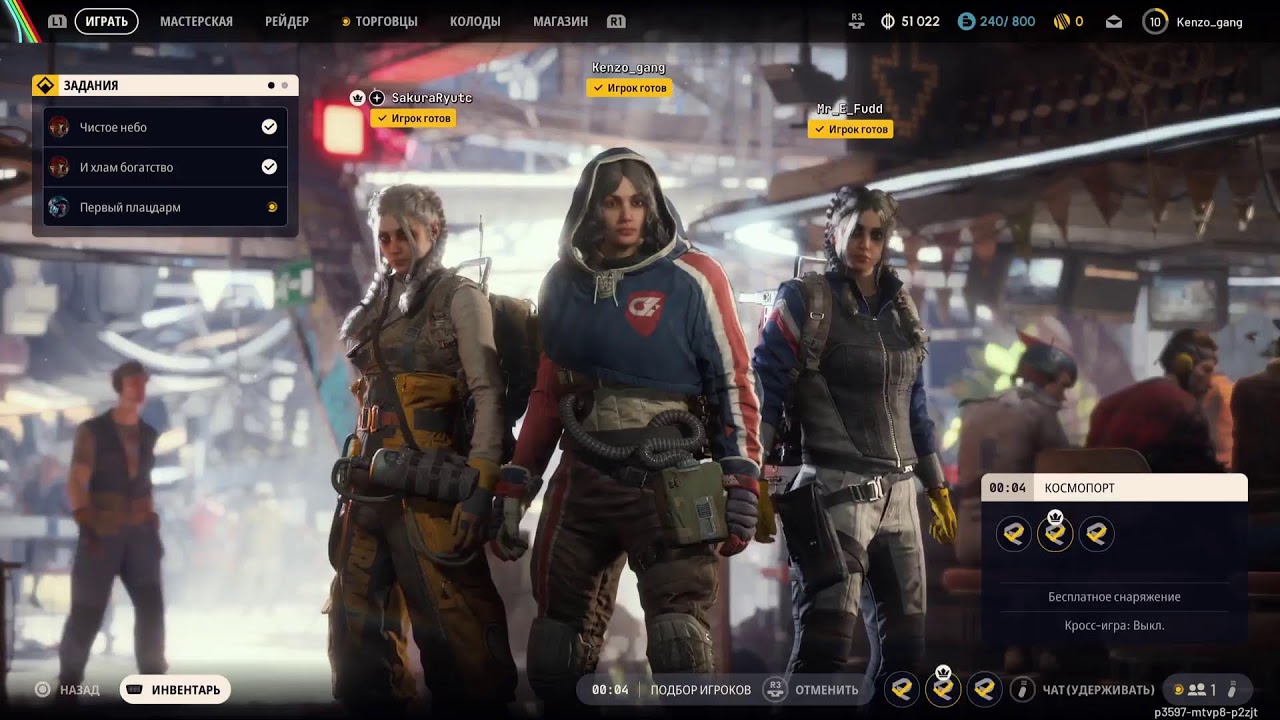
Task: Click the R1 shoulder button icon
Action: coord(616,21)
